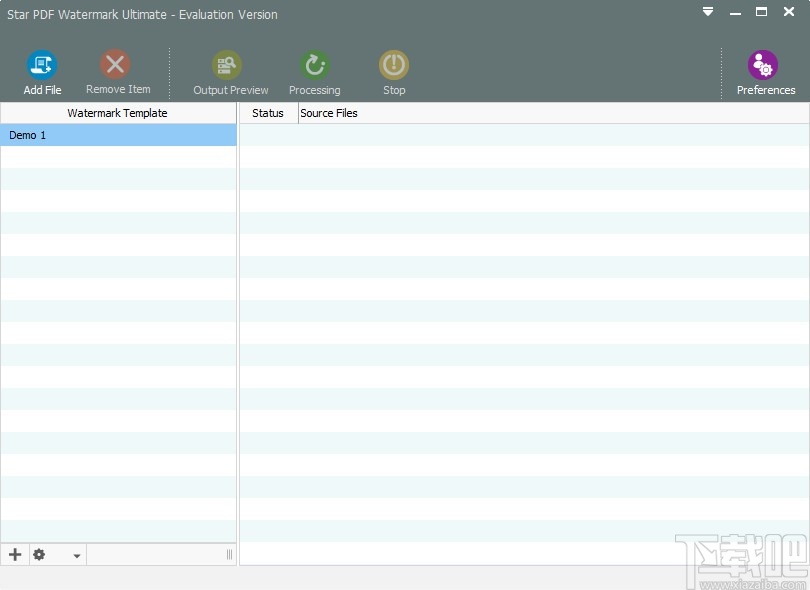Click the Source Files column header

554,113
